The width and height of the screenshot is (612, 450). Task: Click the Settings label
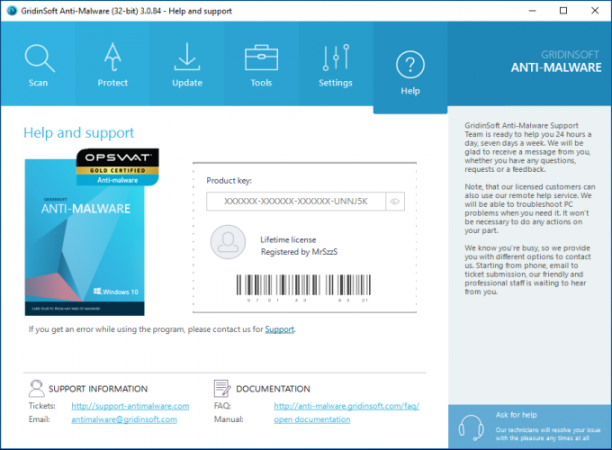pyautogui.click(x=336, y=83)
